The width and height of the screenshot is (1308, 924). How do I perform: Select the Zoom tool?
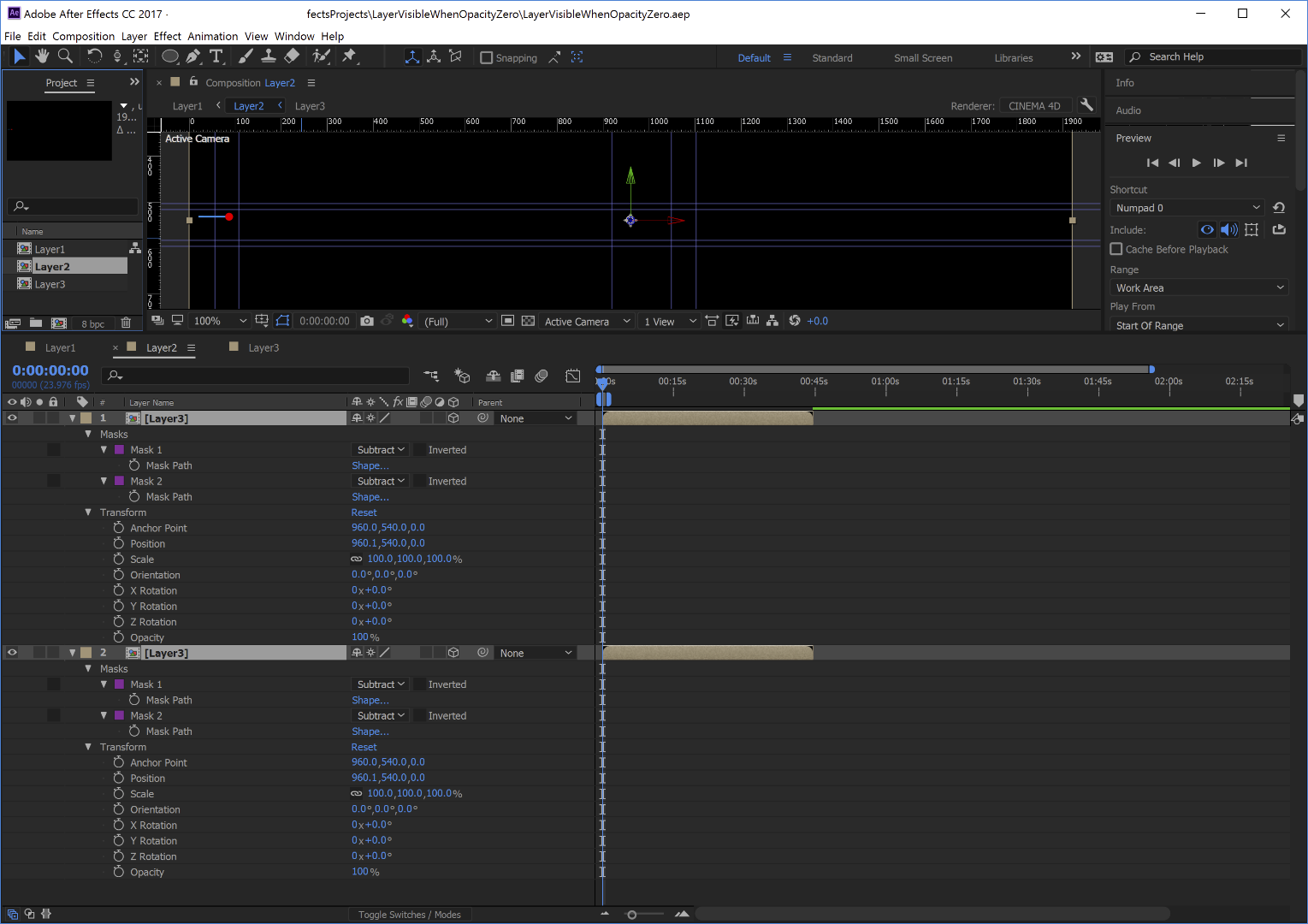click(66, 56)
